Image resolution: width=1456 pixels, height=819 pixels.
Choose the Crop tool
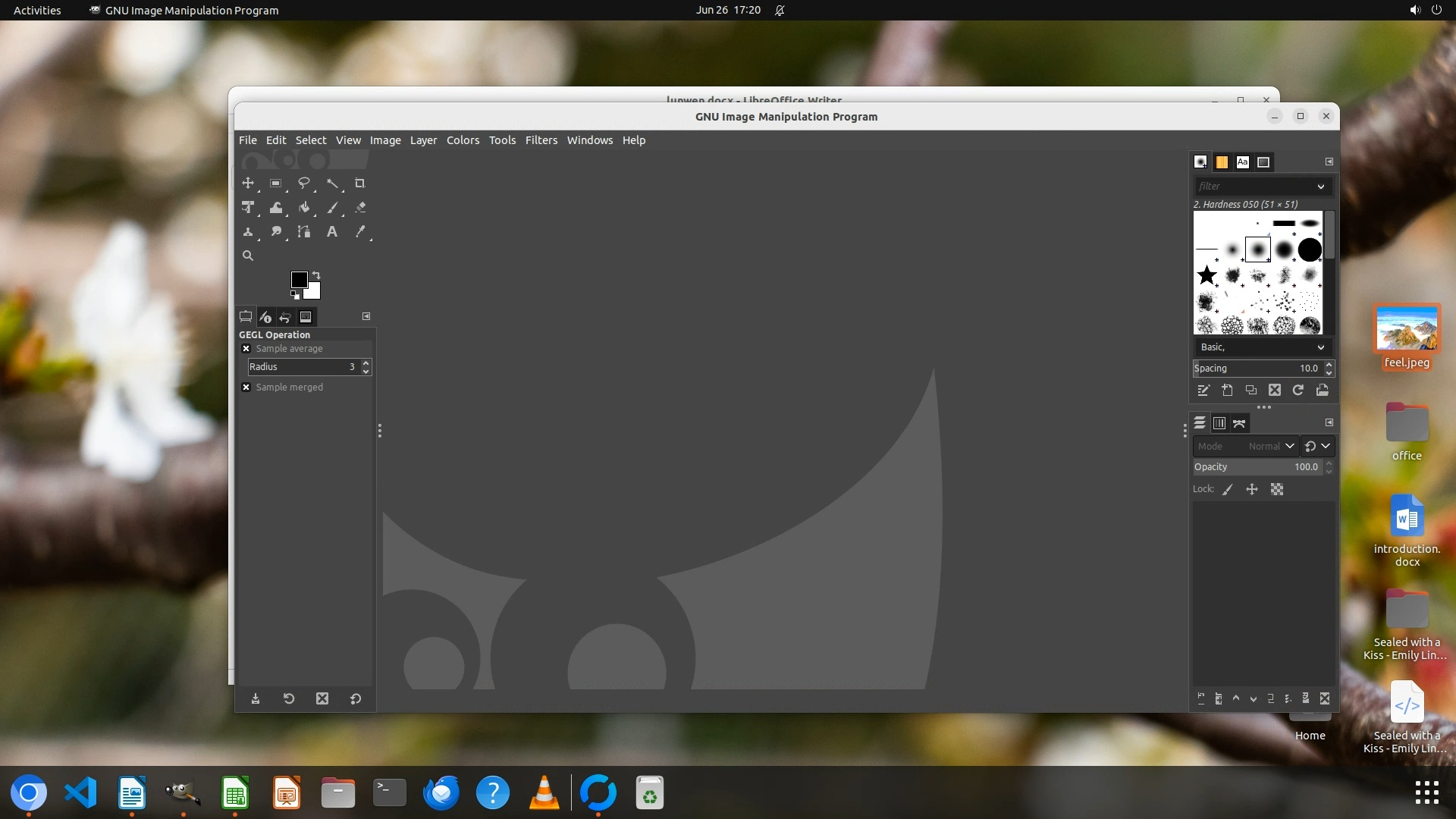[359, 183]
